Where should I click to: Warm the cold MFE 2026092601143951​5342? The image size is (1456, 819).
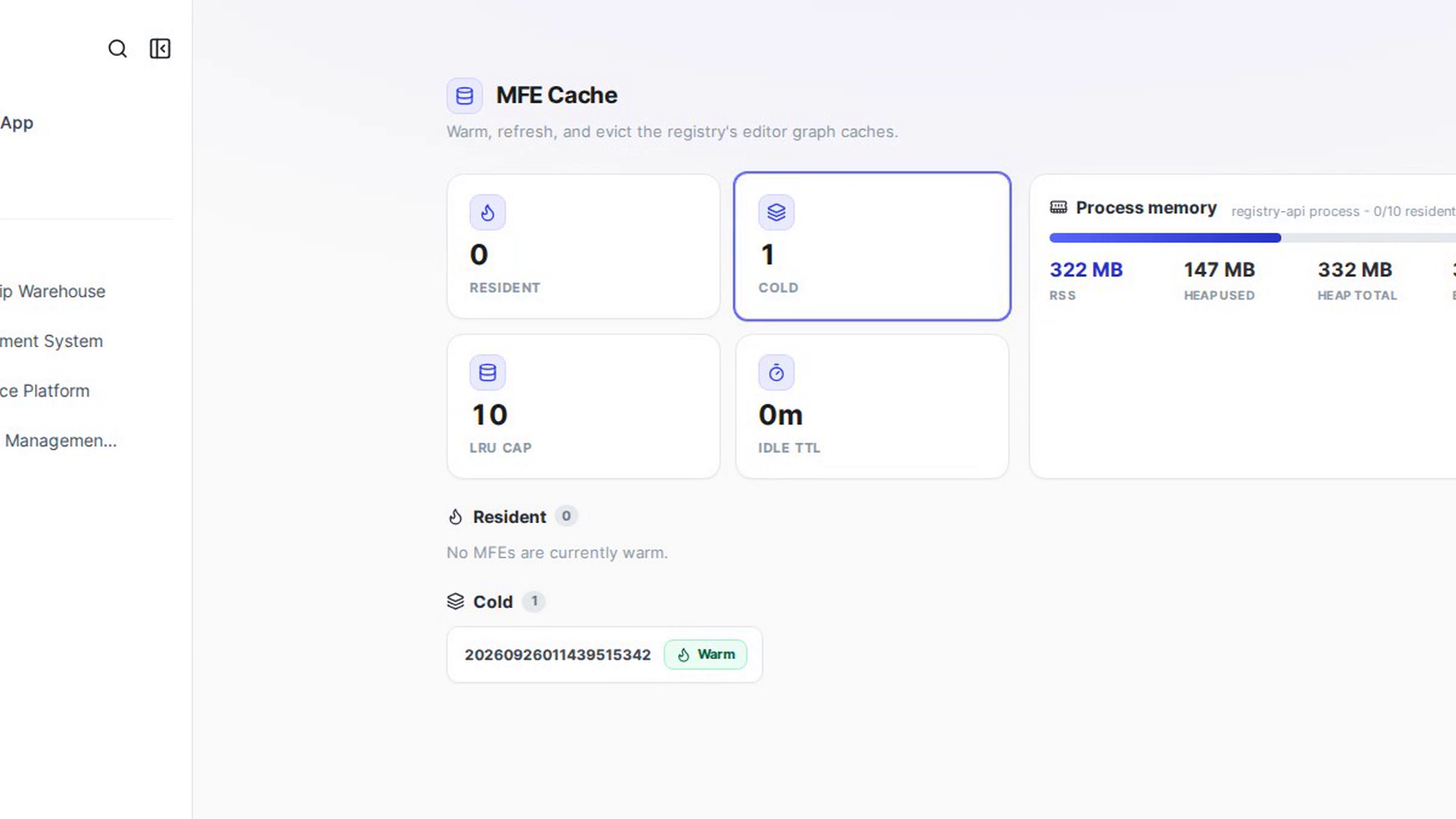click(x=705, y=654)
